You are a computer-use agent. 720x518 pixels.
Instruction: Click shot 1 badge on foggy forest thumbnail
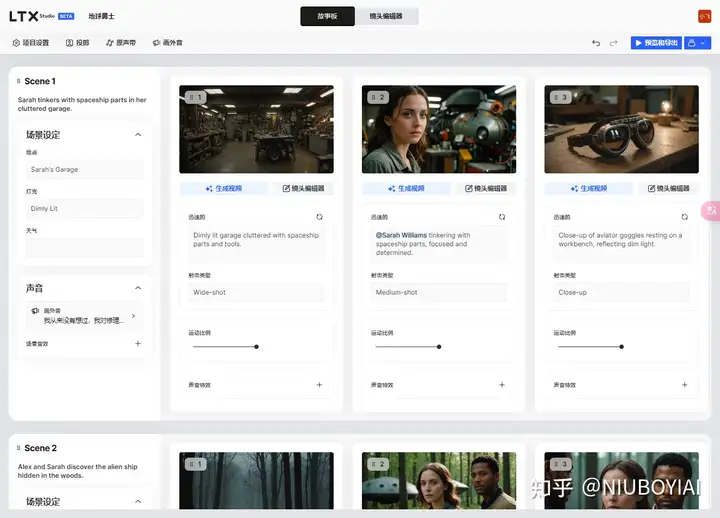196,464
